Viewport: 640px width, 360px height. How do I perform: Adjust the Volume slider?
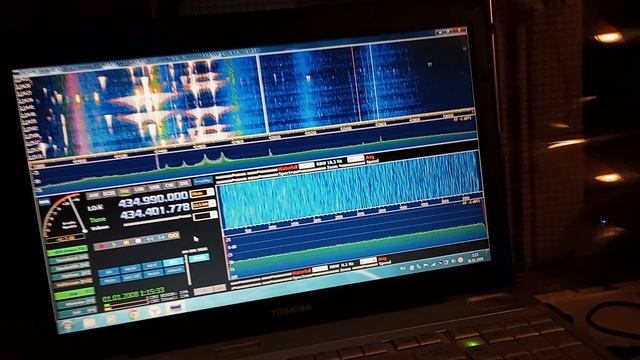[x=157, y=220]
